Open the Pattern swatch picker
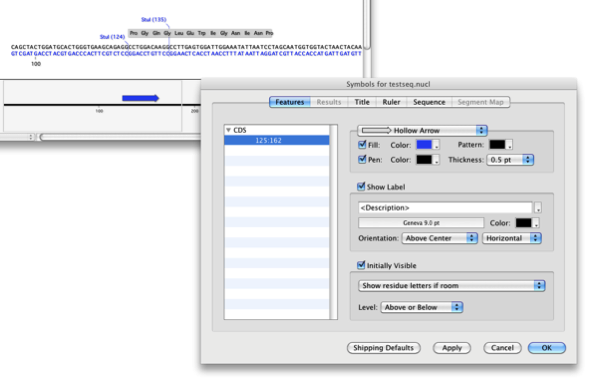The height and width of the screenshot is (384, 598). pyautogui.click(x=500, y=145)
